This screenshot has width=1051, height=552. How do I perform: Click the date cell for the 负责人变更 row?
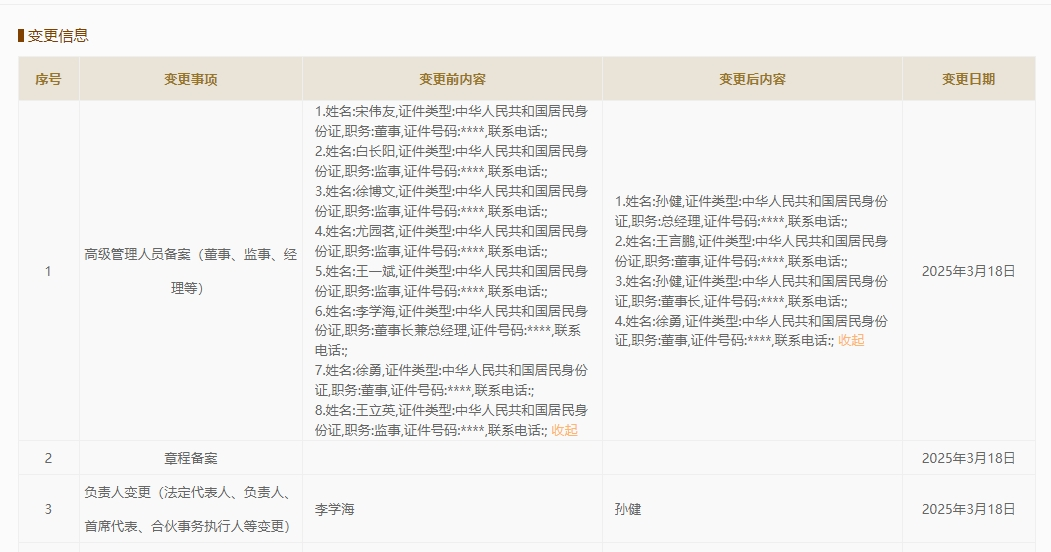point(968,509)
